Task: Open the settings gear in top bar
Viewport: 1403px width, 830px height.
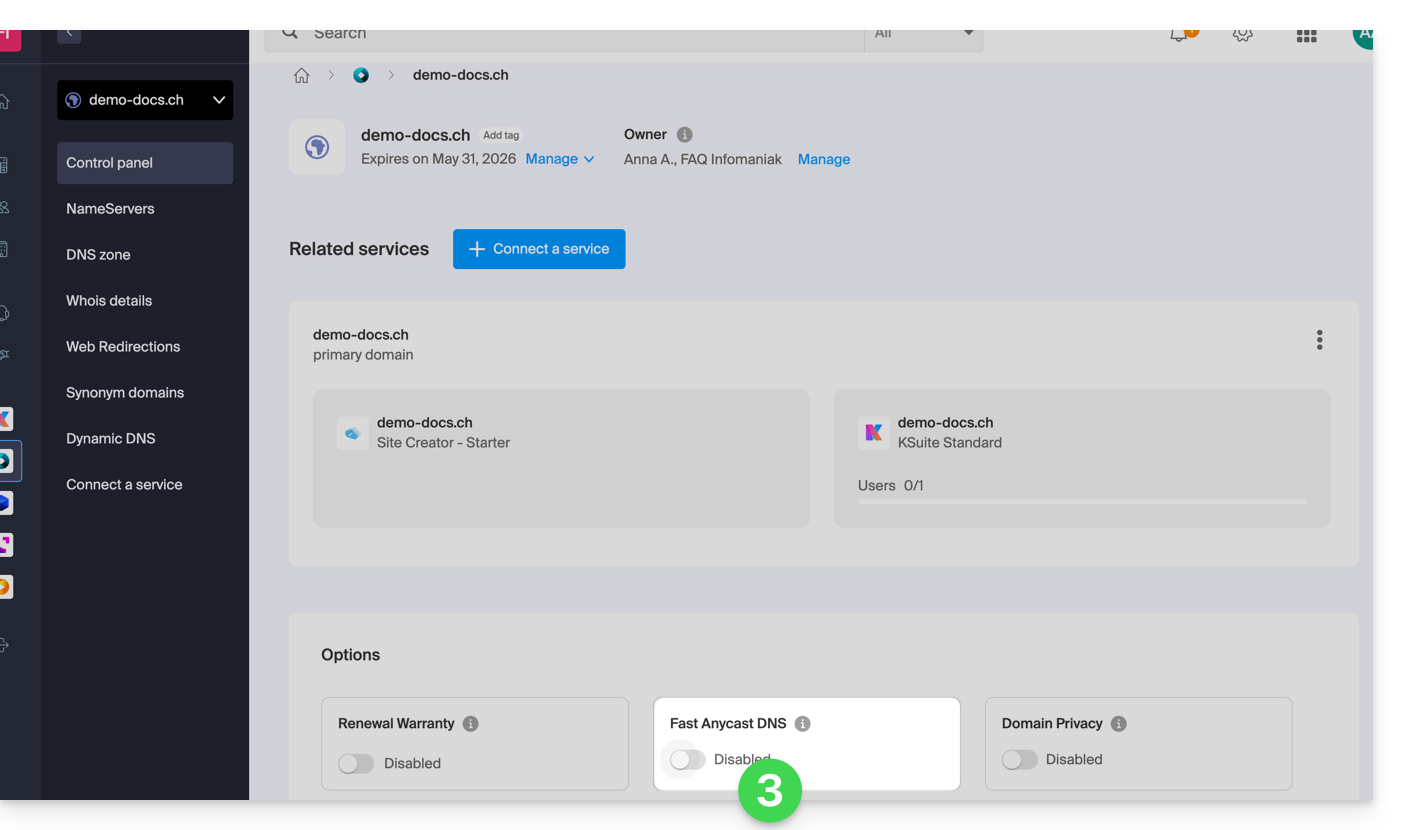Action: click(x=1242, y=34)
